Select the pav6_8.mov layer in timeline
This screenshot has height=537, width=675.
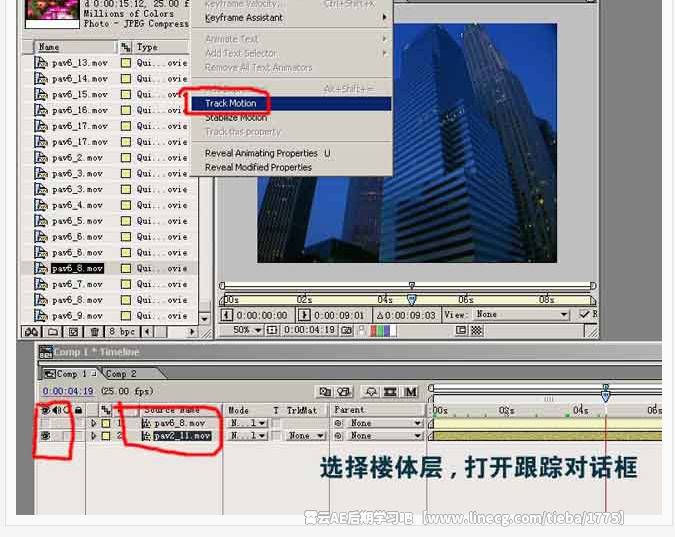coord(180,423)
